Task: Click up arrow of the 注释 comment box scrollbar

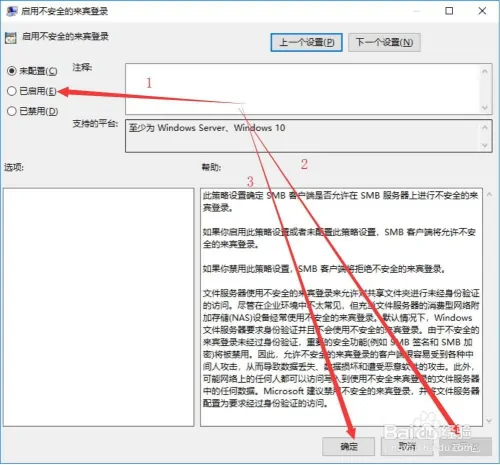Action: [485, 71]
